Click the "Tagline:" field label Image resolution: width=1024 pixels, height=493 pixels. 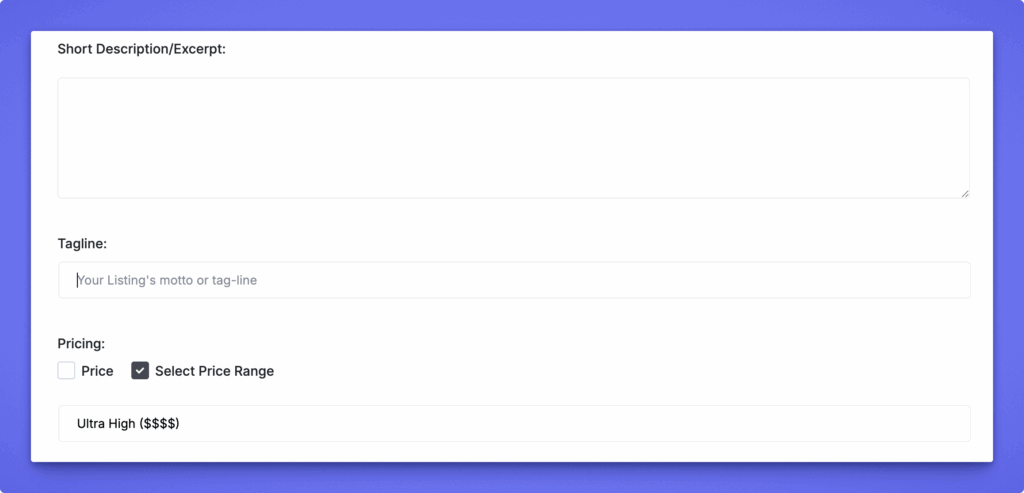(x=82, y=244)
